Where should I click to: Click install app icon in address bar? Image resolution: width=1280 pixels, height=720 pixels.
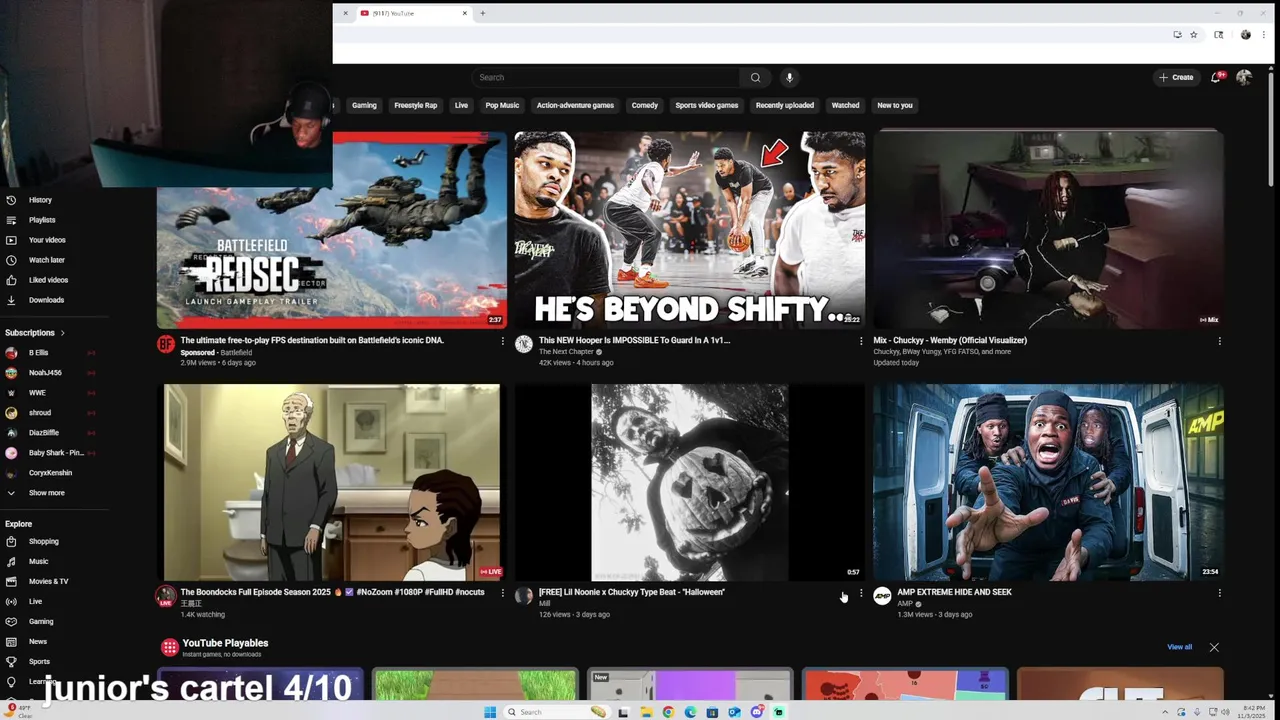[x=1177, y=35]
